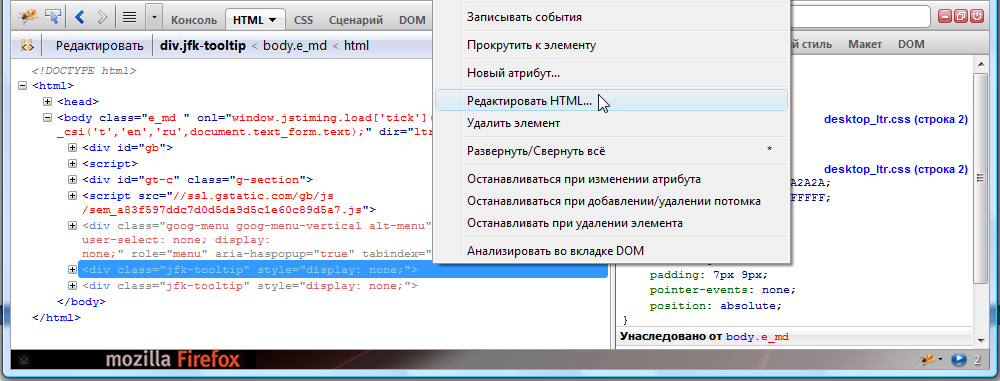Toggle the command line lines icon

point(129,17)
